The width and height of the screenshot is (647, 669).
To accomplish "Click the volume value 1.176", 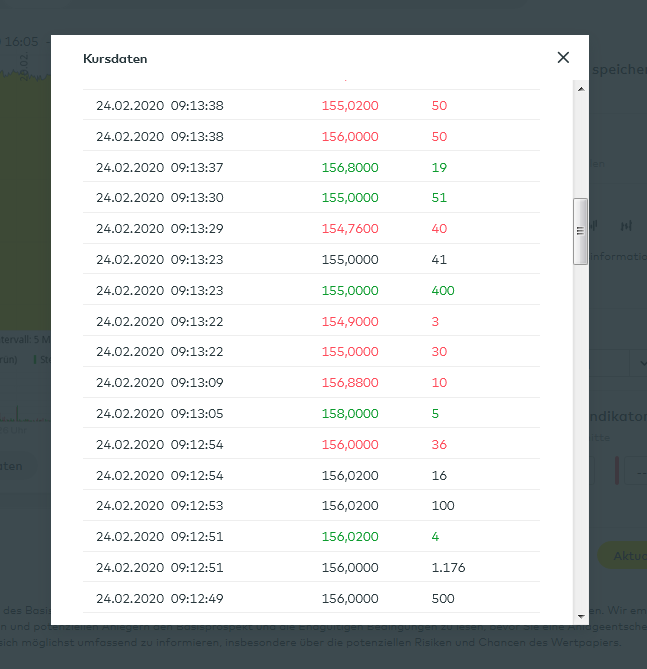I will [449, 568].
